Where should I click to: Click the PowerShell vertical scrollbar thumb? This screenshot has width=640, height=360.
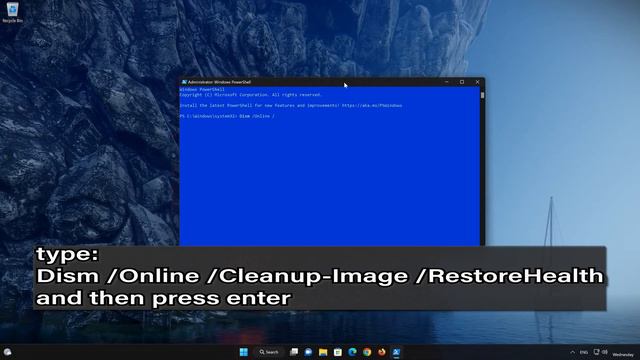482,95
